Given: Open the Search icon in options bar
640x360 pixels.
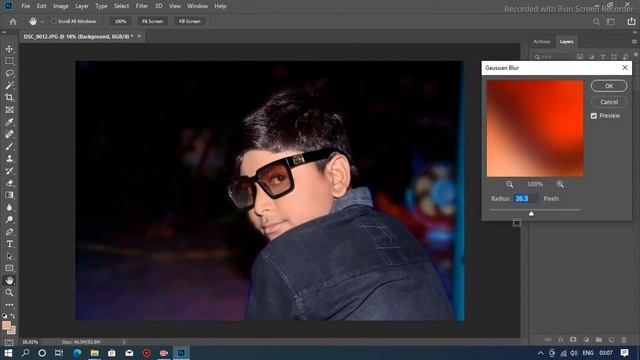Looking at the screenshot, I should [596, 22].
